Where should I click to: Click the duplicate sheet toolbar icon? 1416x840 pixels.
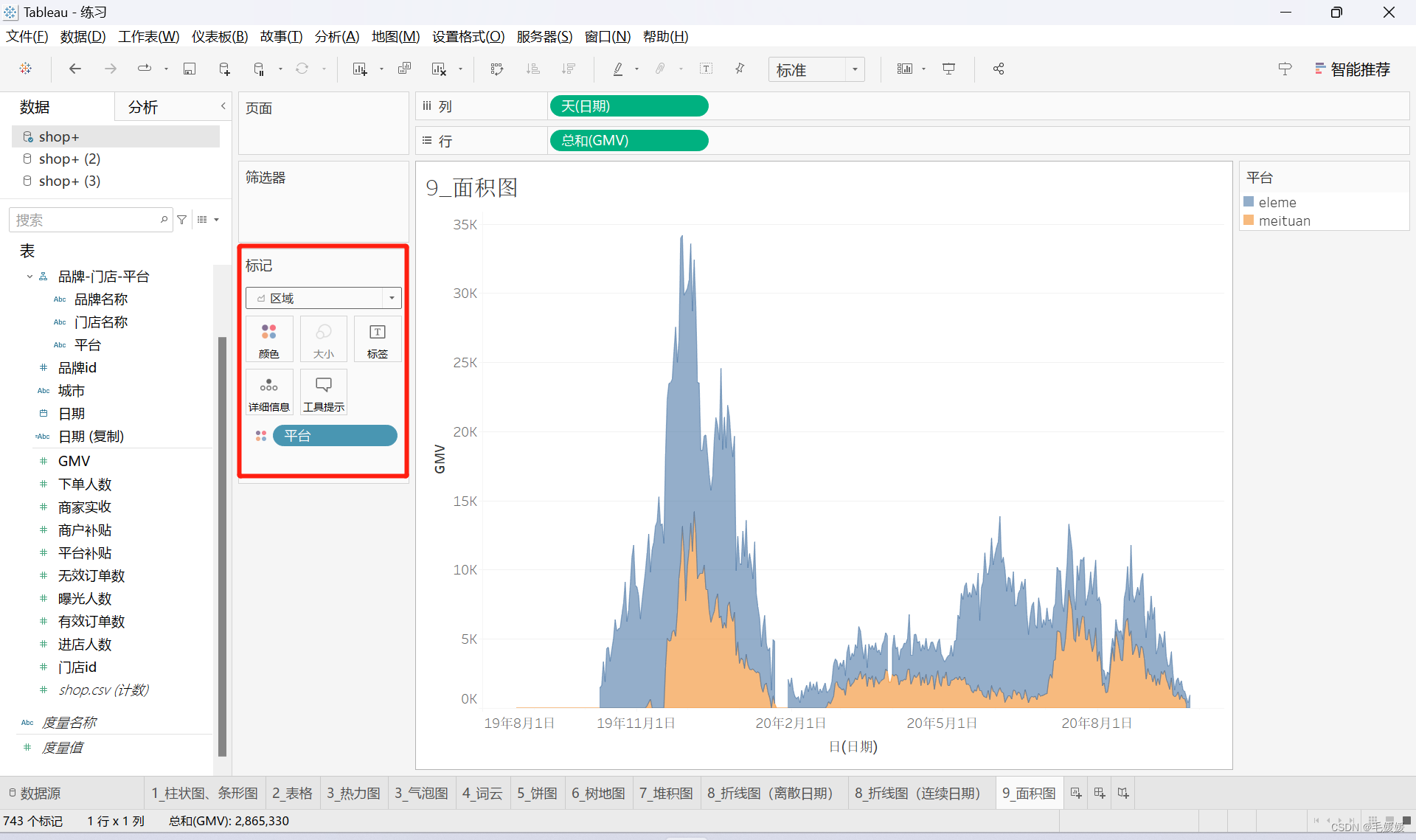(x=404, y=69)
